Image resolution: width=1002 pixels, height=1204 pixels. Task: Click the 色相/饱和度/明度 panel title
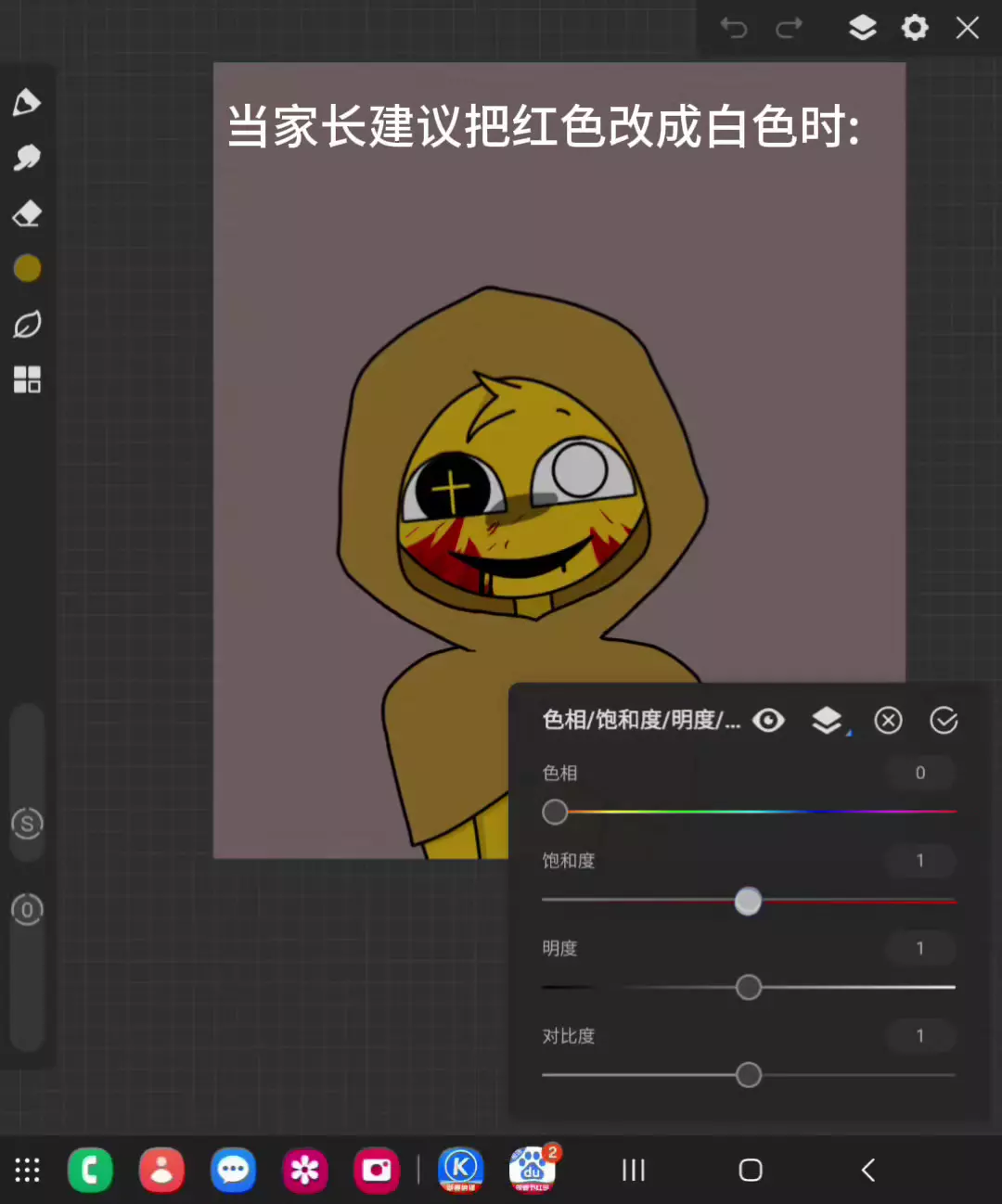(x=642, y=721)
